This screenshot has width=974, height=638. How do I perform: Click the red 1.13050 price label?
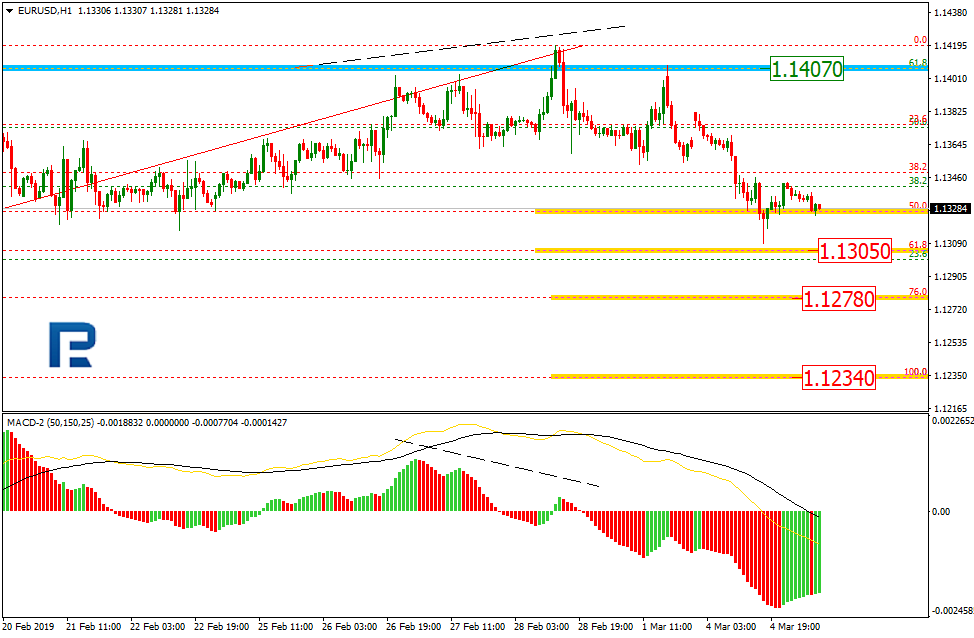855,251
